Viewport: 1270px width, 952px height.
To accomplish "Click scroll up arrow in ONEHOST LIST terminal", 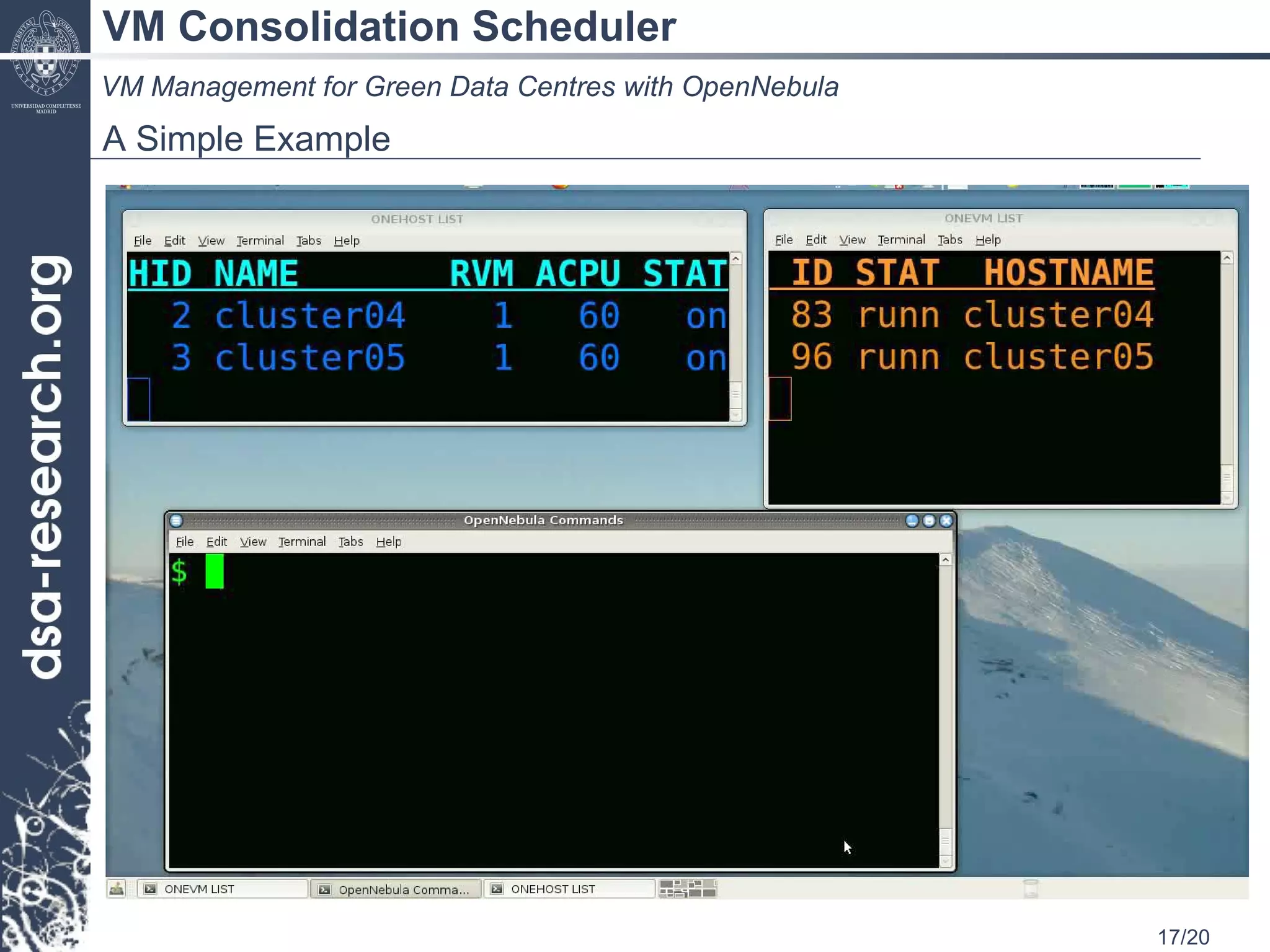I will click(x=736, y=258).
